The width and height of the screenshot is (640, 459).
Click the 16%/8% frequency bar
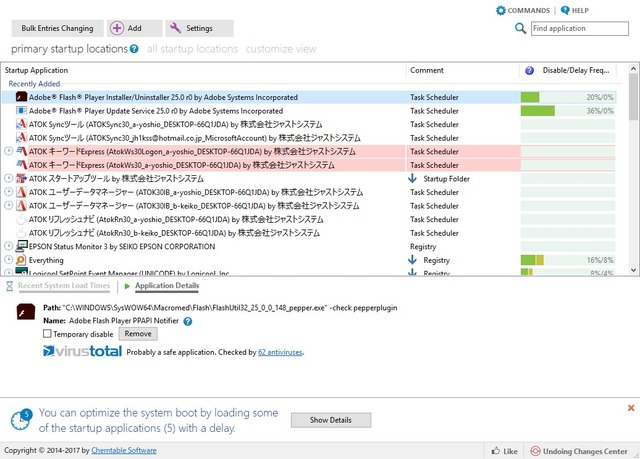[568, 260]
